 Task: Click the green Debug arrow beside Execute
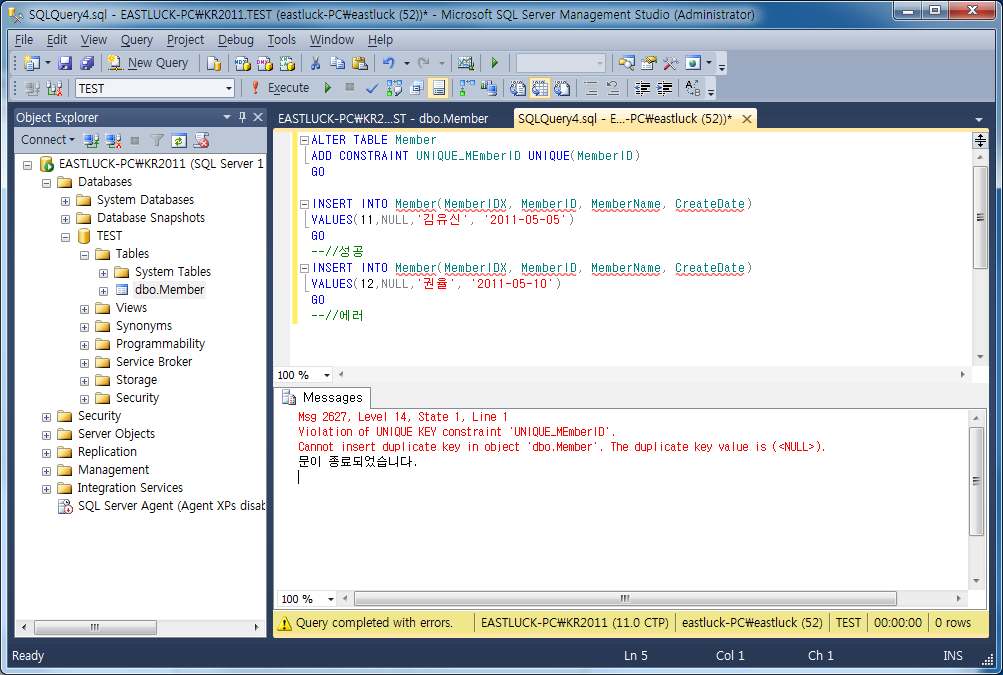[x=328, y=88]
